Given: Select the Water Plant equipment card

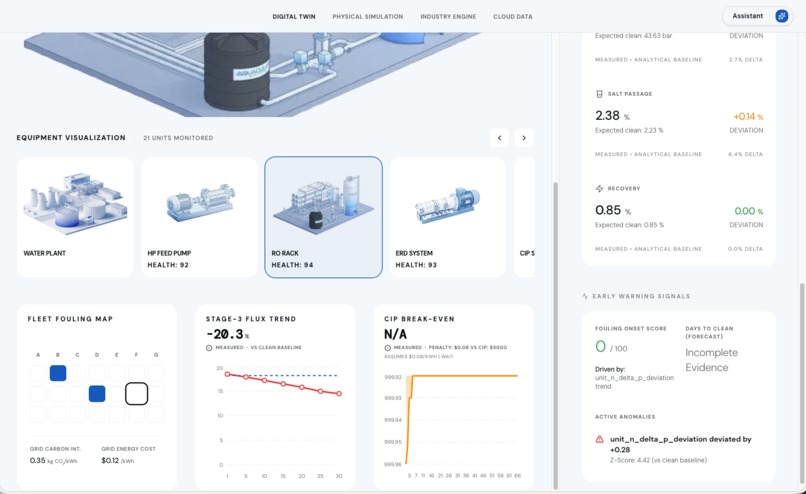Looking at the screenshot, I should click(x=75, y=217).
